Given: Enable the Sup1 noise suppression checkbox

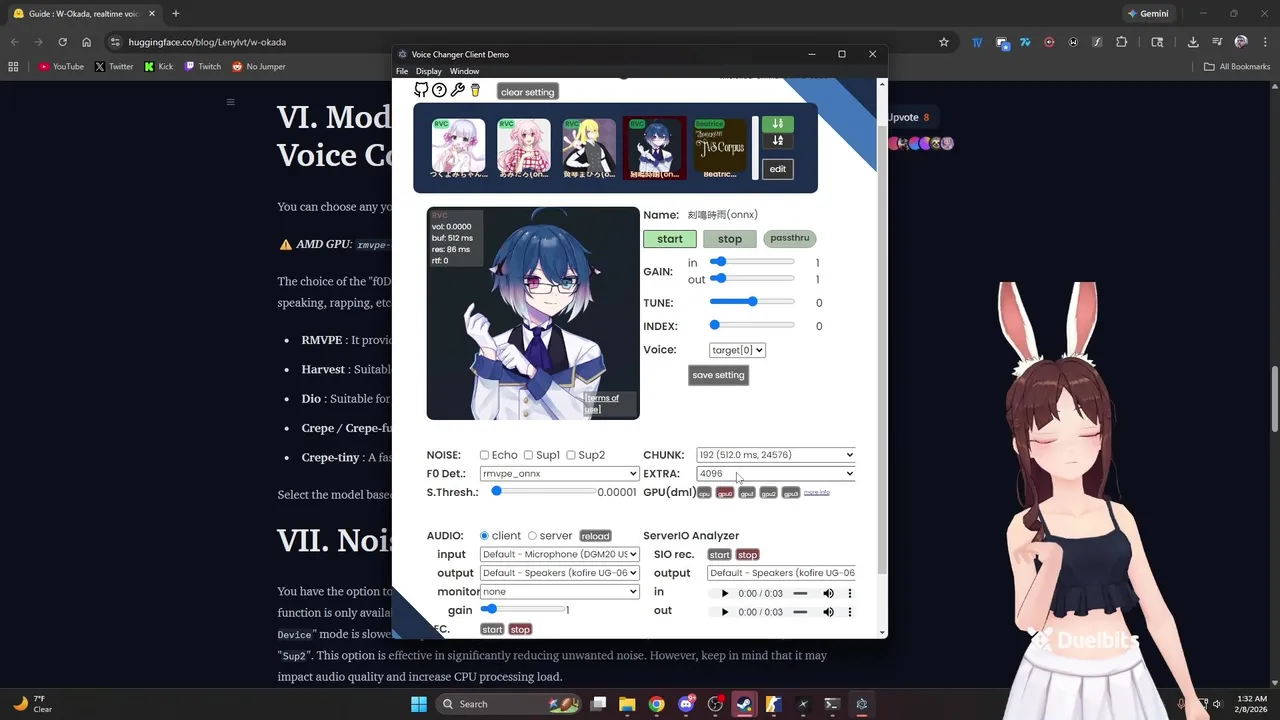Looking at the screenshot, I should click(528, 455).
